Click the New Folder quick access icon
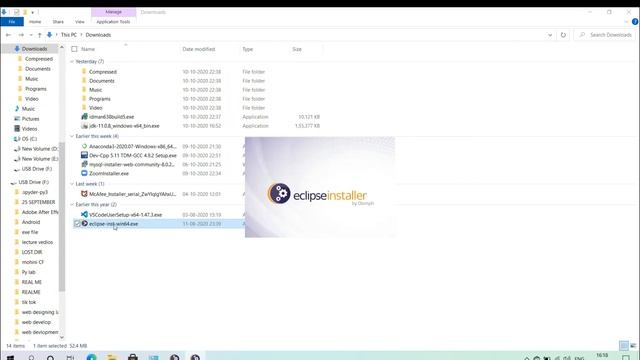Image resolution: width=640 pixels, height=360 pixels. pos(25,12)
